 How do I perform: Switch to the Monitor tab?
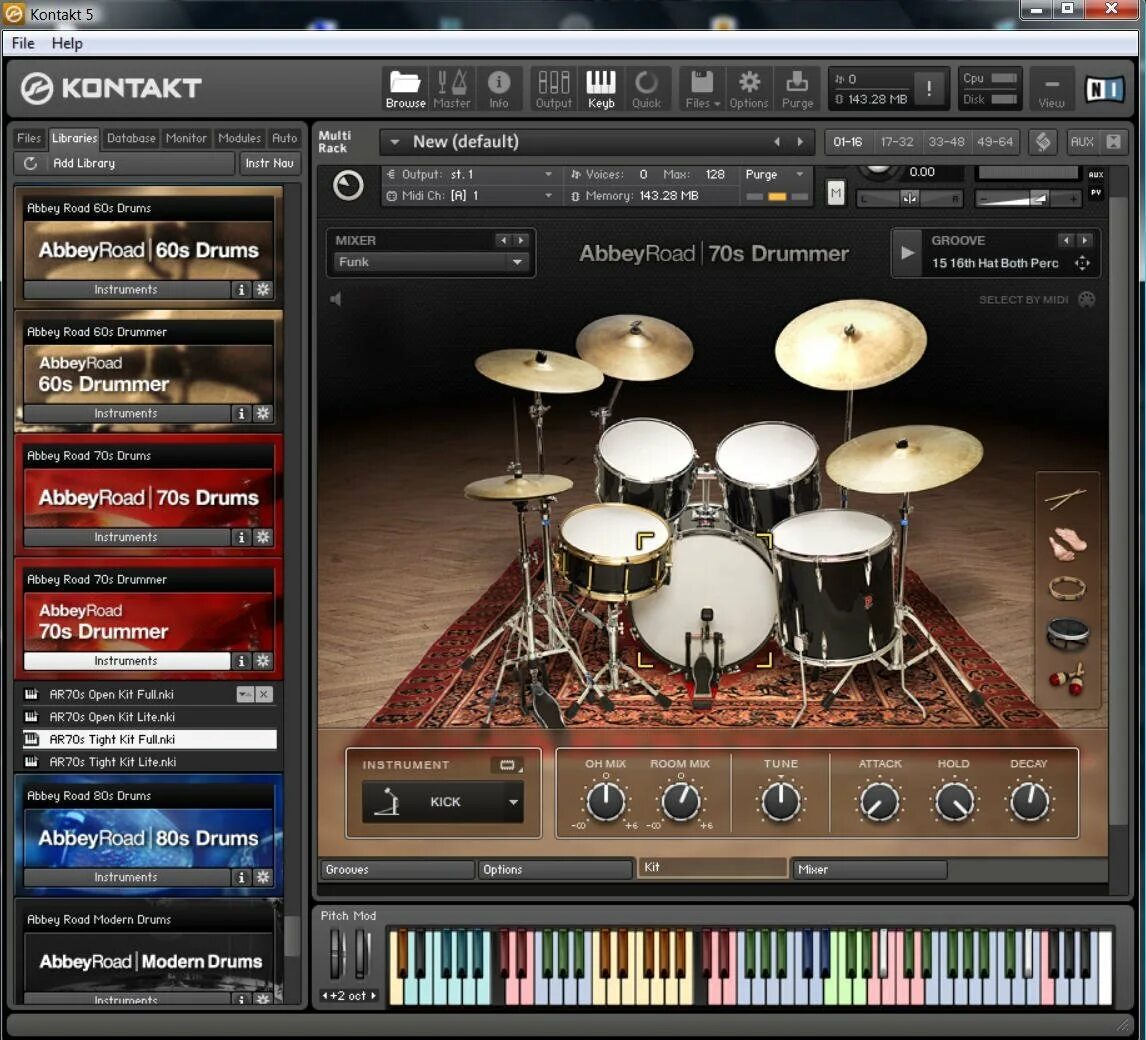[186, 138]
